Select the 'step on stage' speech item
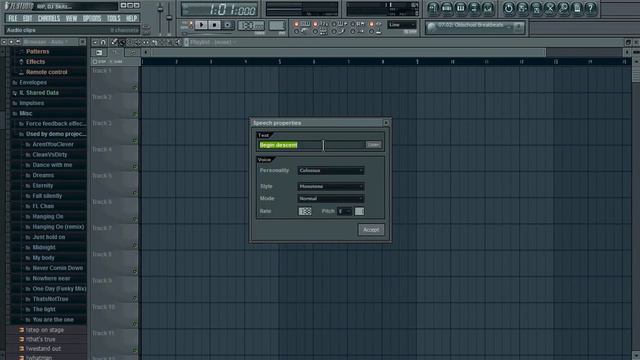 tap(44, 330)
